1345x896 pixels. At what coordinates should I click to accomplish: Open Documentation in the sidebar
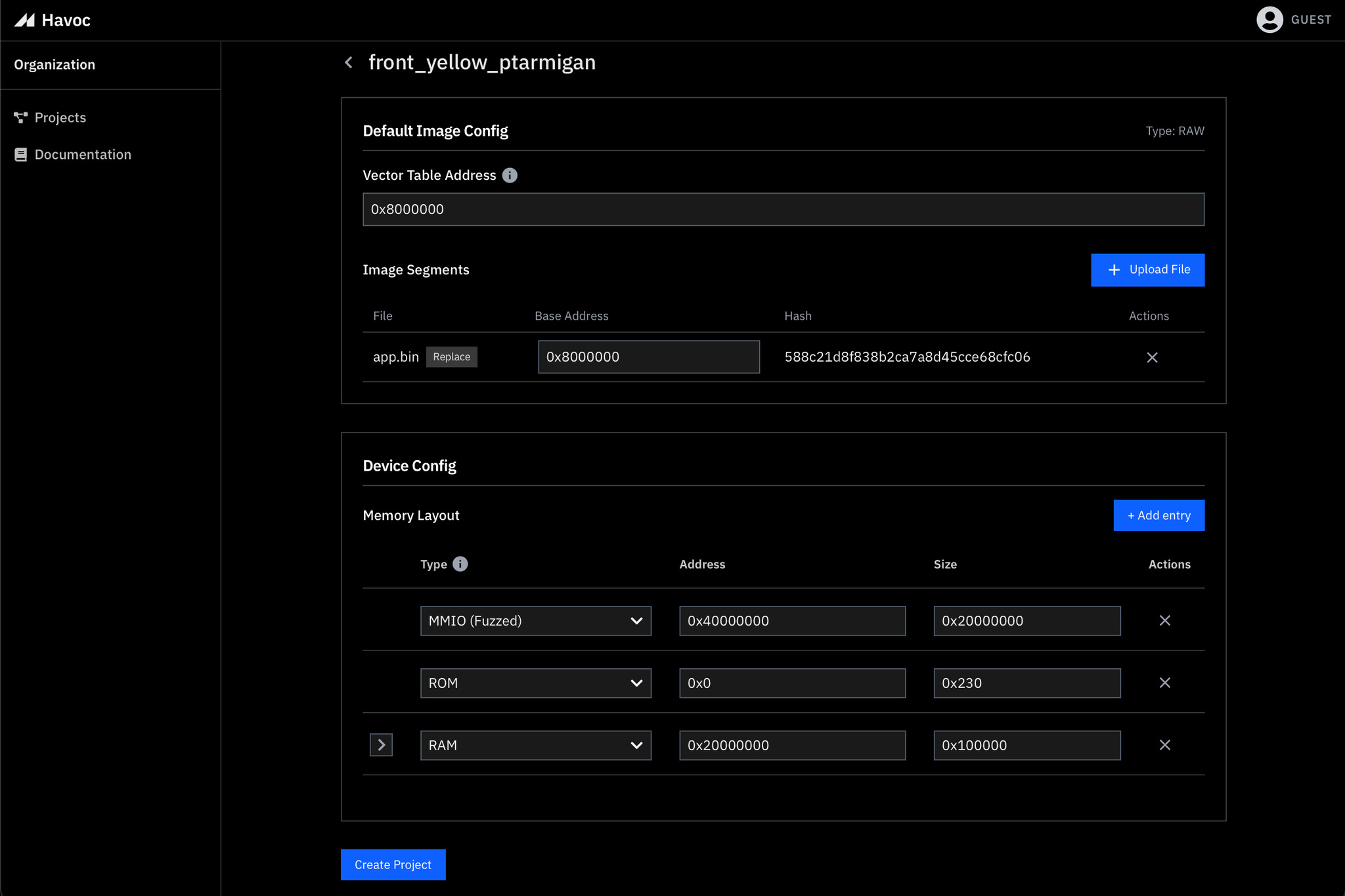click(x=83, y=154)
